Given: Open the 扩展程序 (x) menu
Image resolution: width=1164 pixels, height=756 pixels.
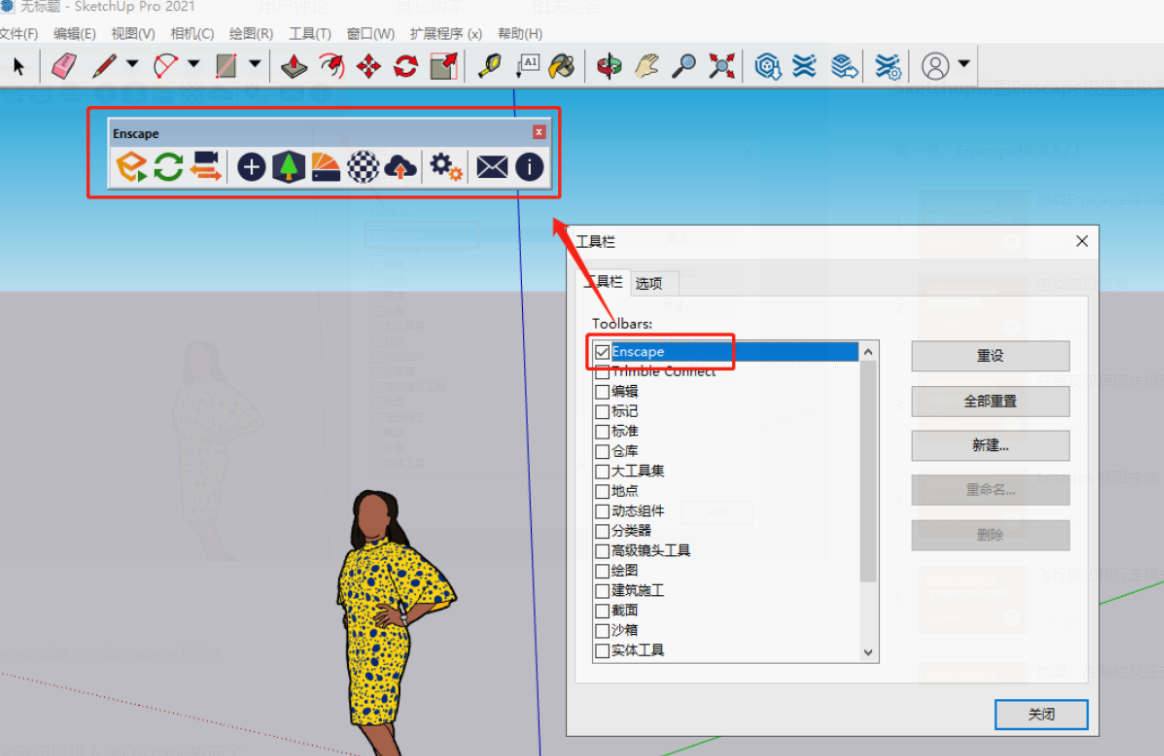Looking at the screenshot, I should pyautogui.click(x=445, y=34).
